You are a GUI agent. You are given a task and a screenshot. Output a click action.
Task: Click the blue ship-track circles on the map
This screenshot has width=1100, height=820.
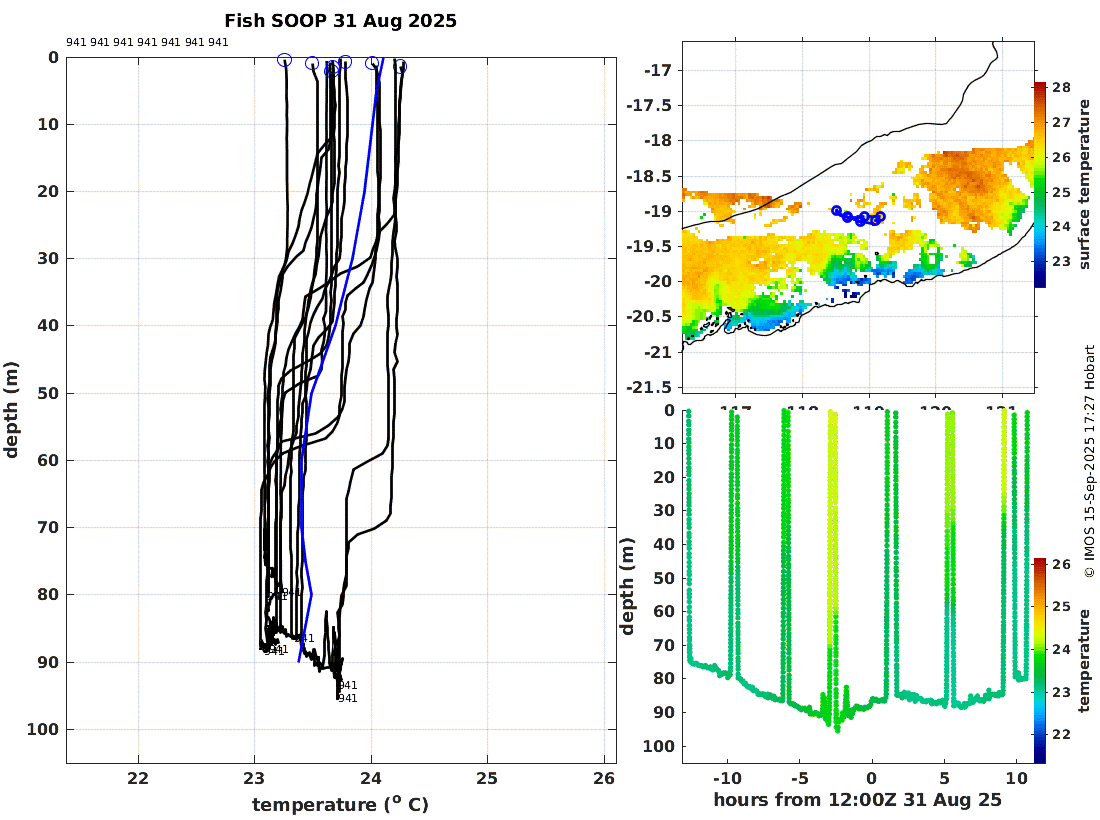click(x=858, y=216)
